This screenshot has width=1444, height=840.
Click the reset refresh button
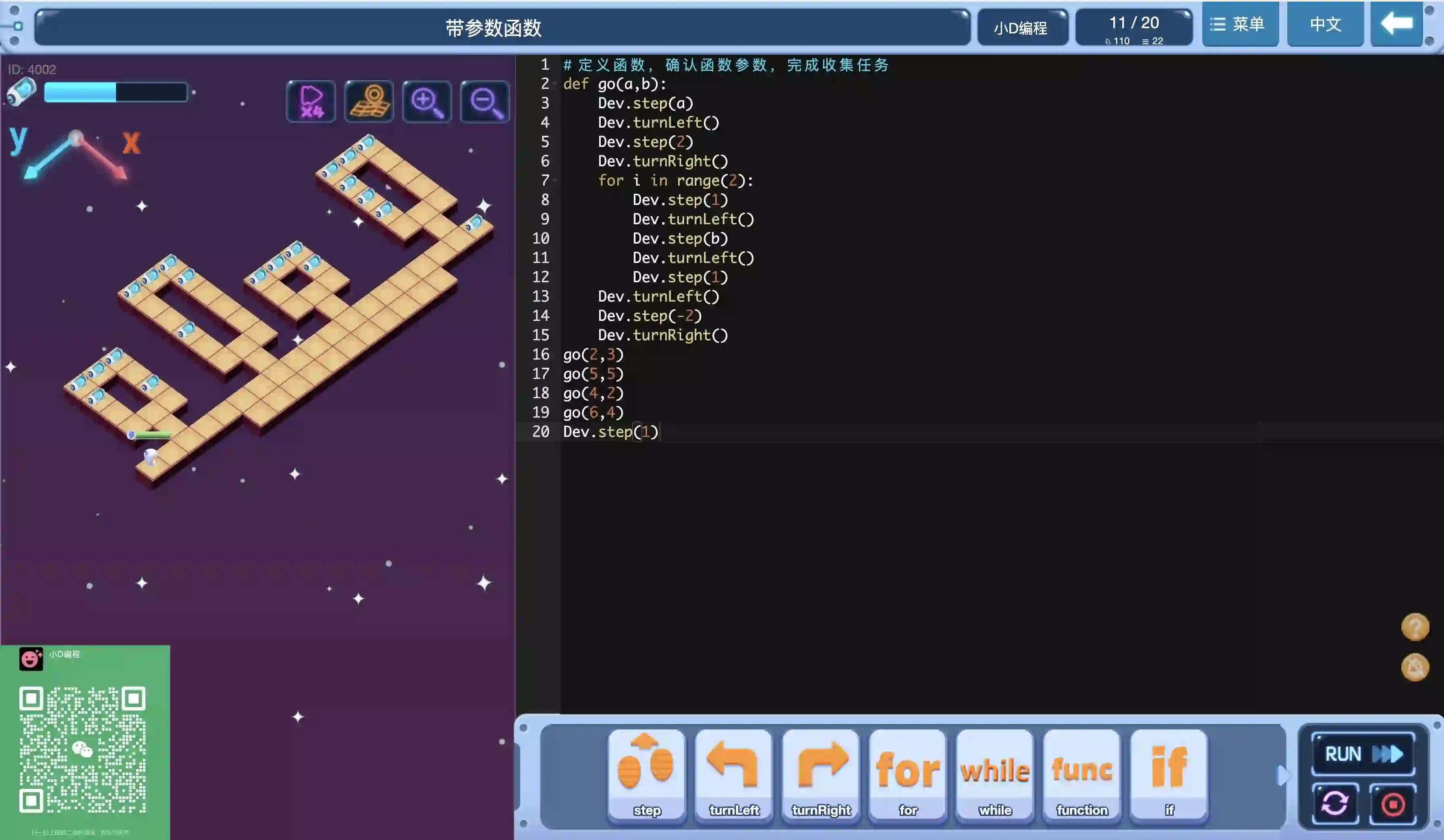(x=1334, y=803)
